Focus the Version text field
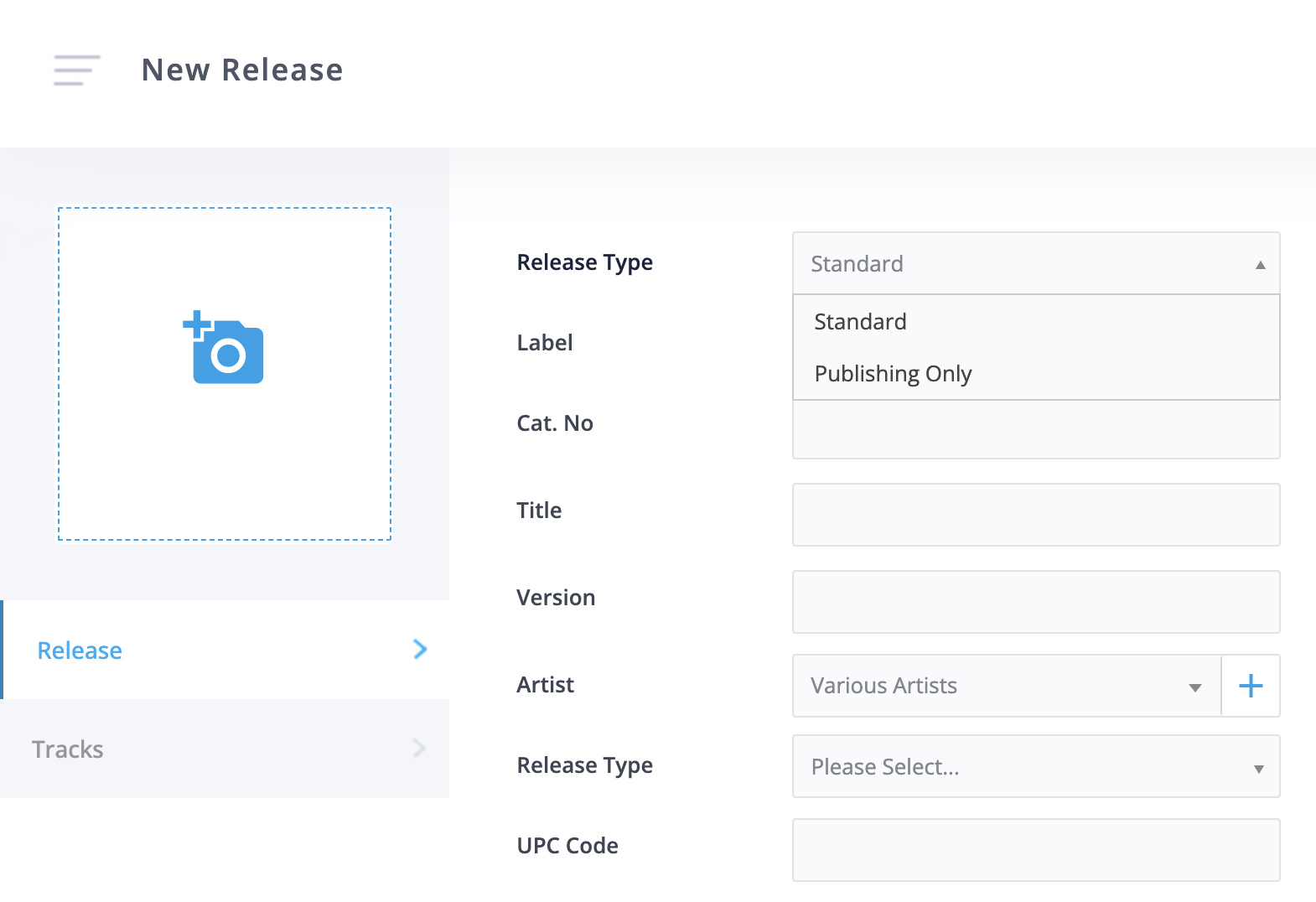This screenshot has width=1316, height=902. (1036, 602)
